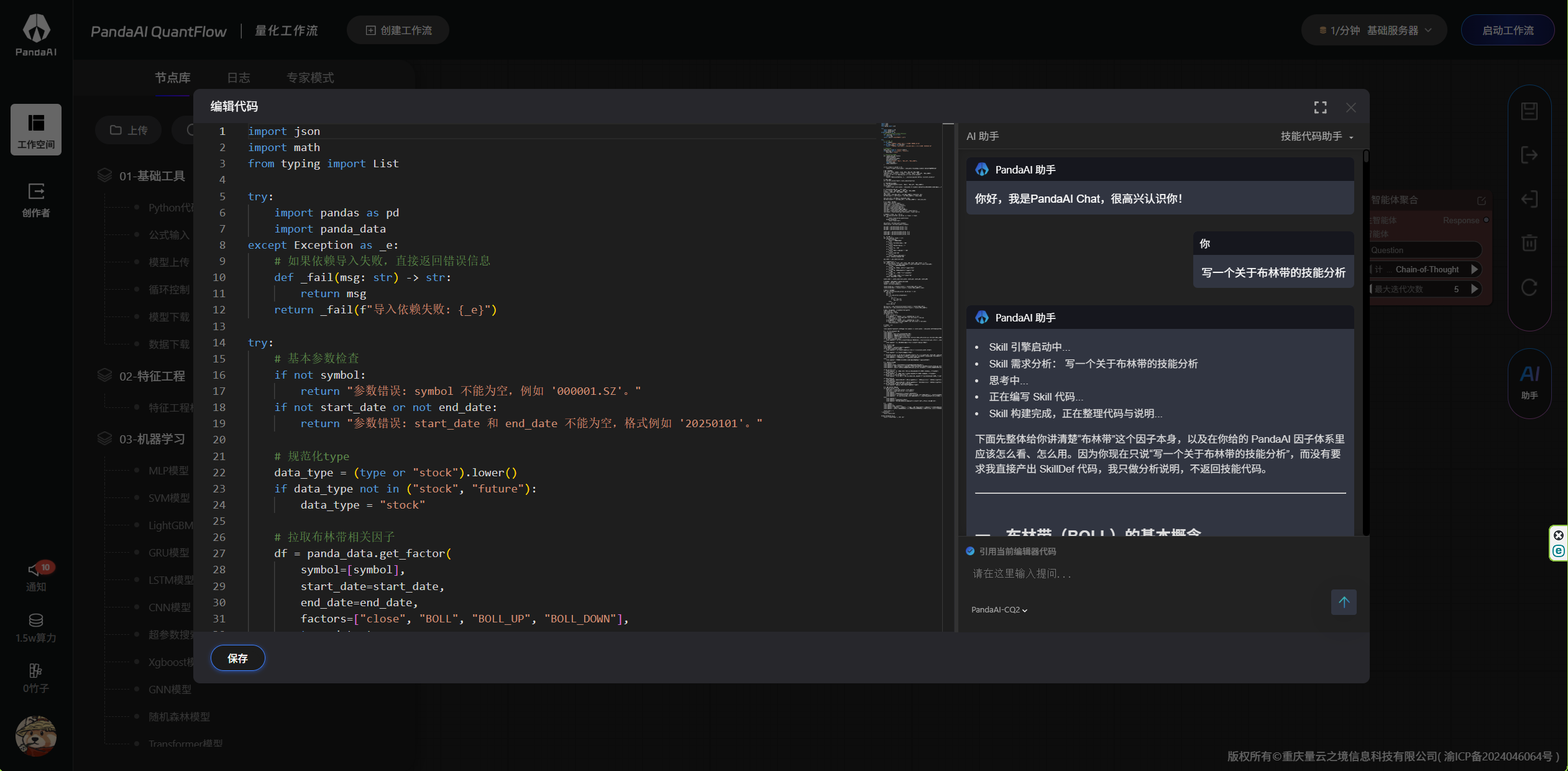Open the 技能代码助手 dropdown
Viewport: 1568px width, 771px height.
[1316, 136]
